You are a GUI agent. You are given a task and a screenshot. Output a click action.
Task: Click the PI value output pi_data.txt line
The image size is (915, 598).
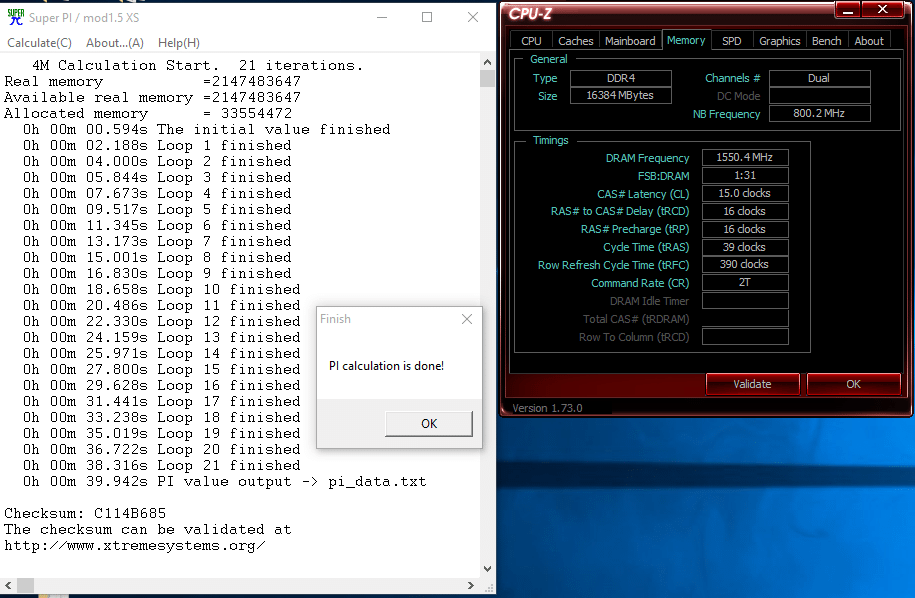click(225, 482)
